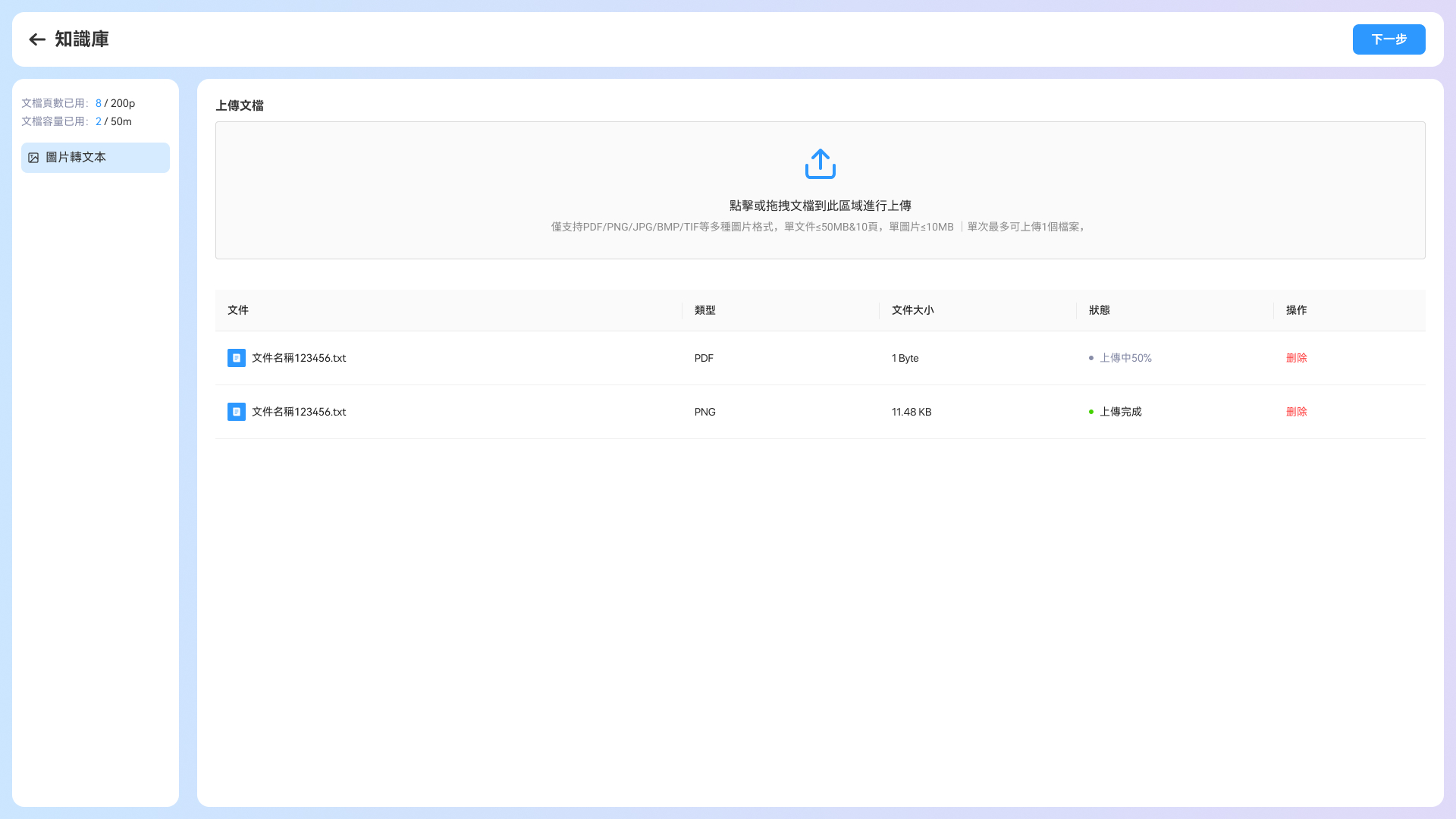Click the gray status dot beside 上傳中50%
The height and width of the screenshot is (819, 1456).
pos(1091,358)
